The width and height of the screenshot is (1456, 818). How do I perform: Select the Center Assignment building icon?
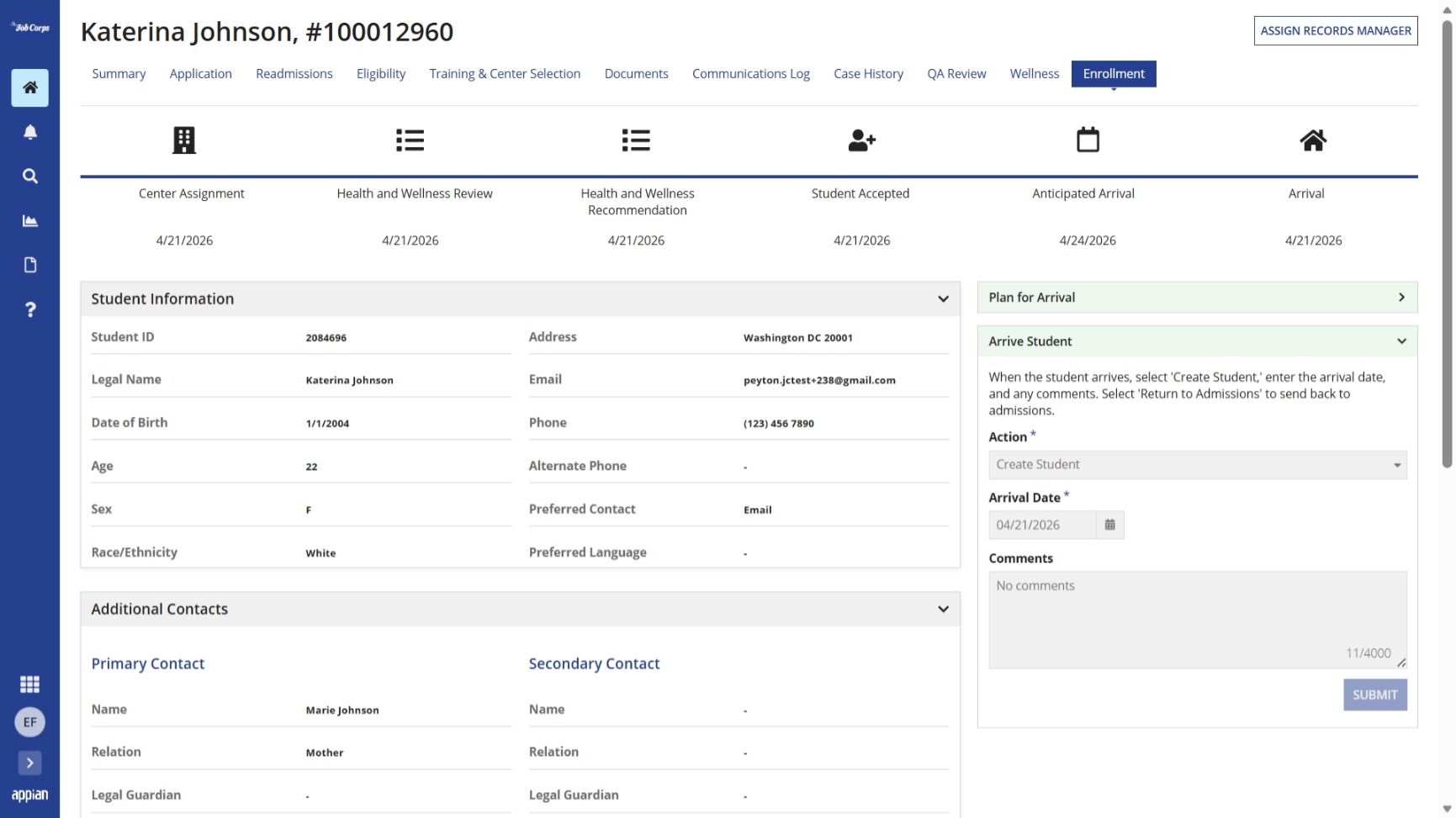click(184, 140)
